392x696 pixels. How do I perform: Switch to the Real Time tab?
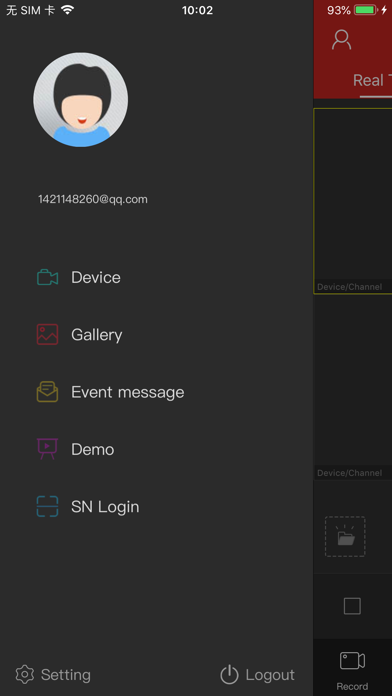pyautogui.click(x=372, y=80)
